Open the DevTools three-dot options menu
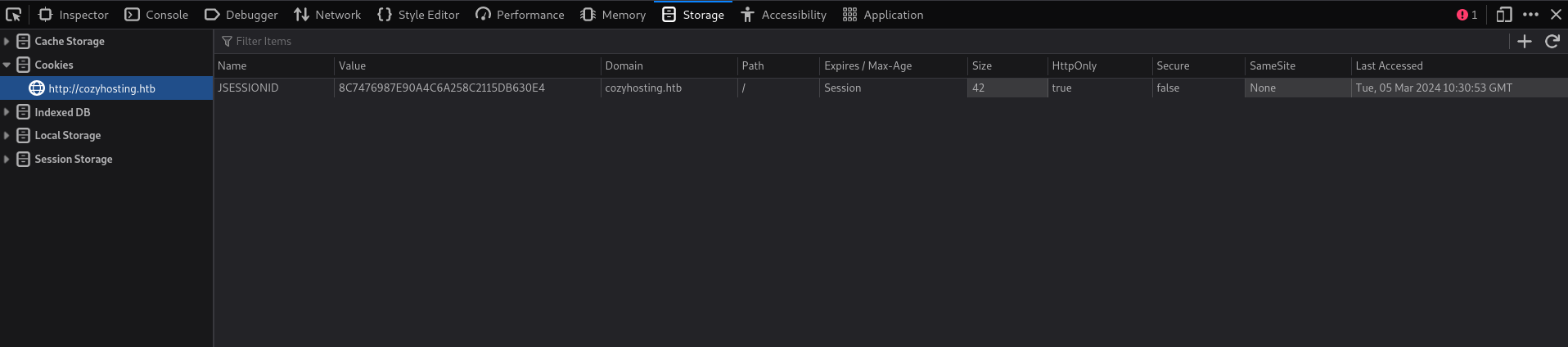Screen dimensions: 1568x347 pos(1530,15)
